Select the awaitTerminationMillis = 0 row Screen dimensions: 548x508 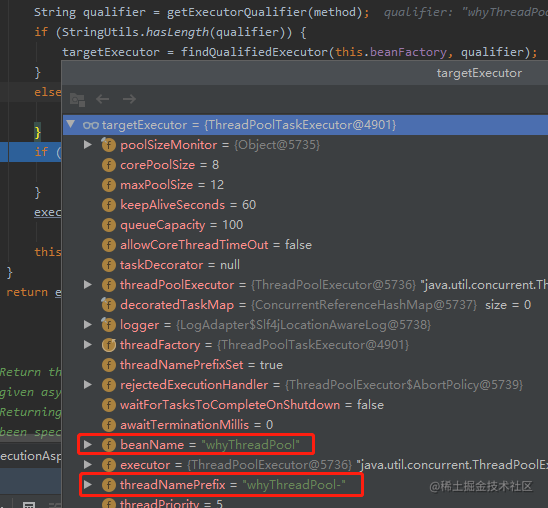[x=305, y=425]
